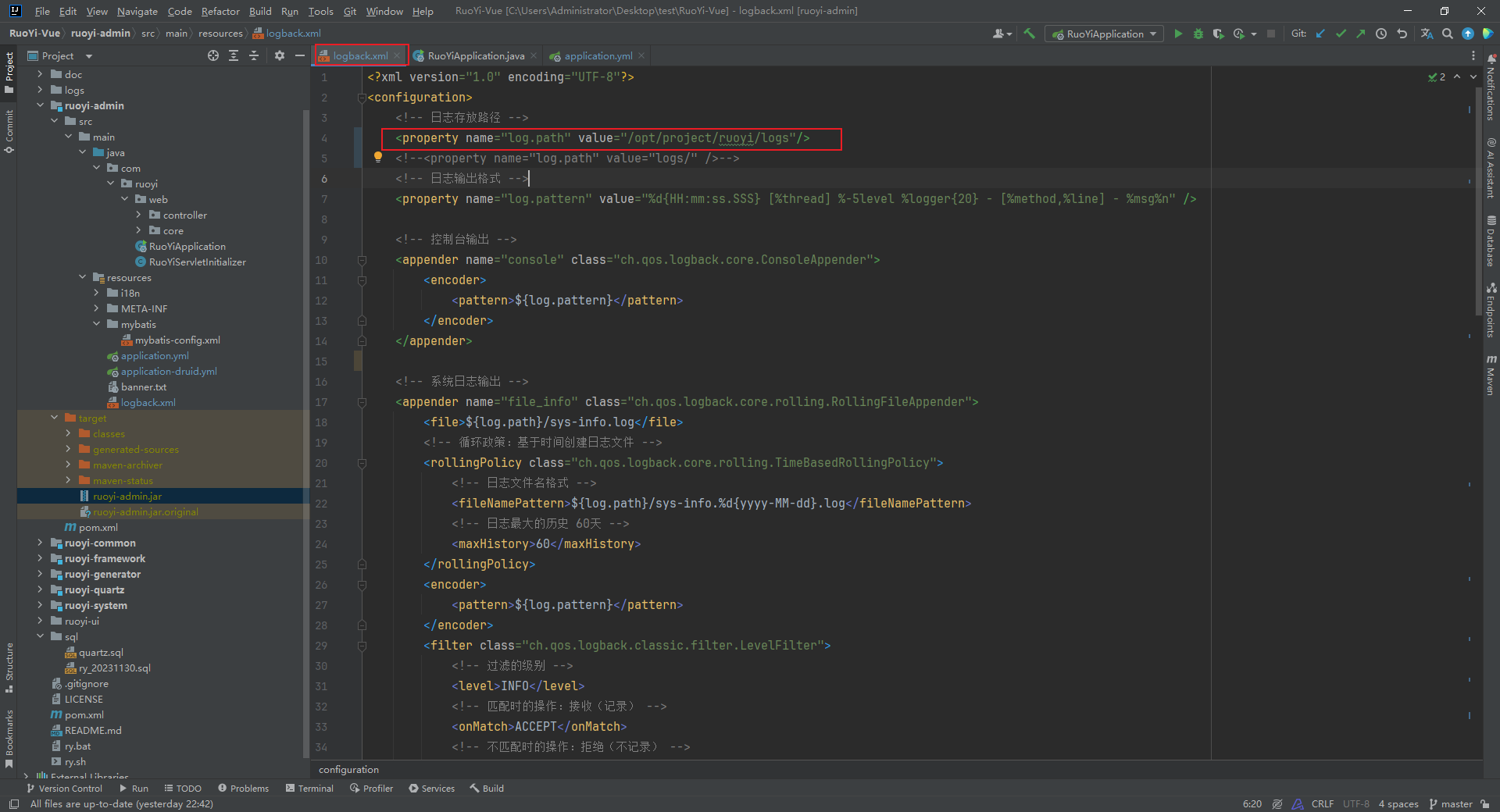The image size is (1500, 812).
Task: Select ruoyi-admin.jar in the Project tree
Action: tap(127, 496)
